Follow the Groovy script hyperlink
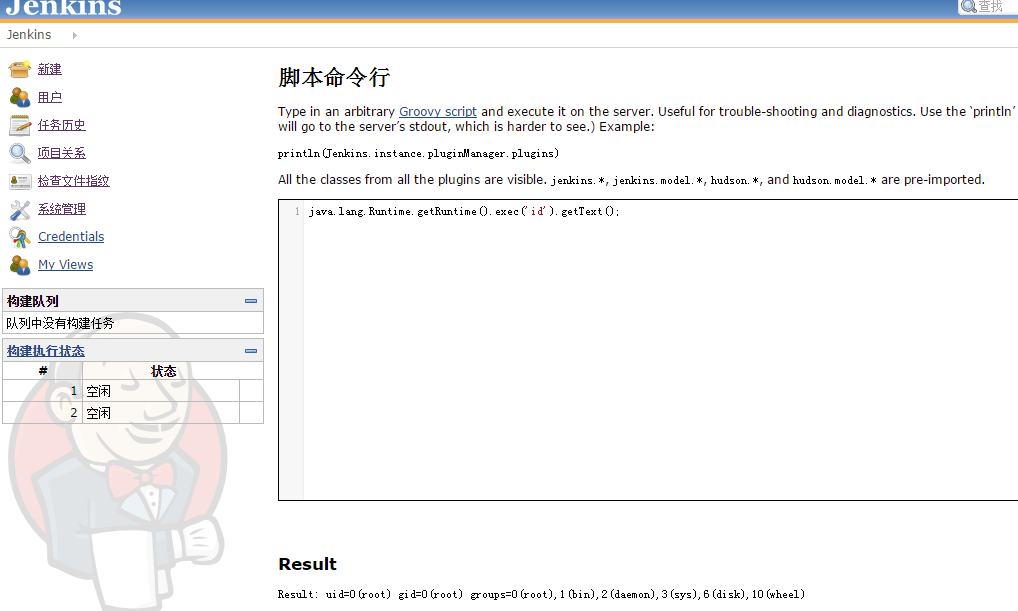Screen dimensions: 1018x611 [438, 112]
